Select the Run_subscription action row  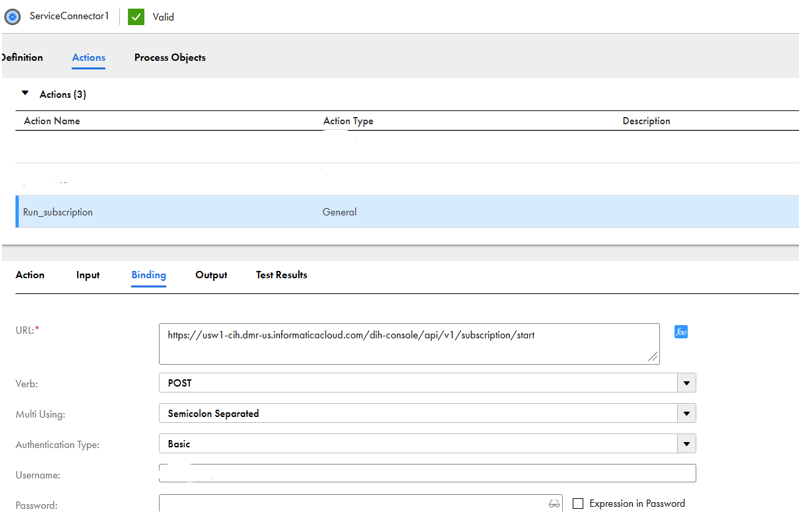[x=407, y=212]
